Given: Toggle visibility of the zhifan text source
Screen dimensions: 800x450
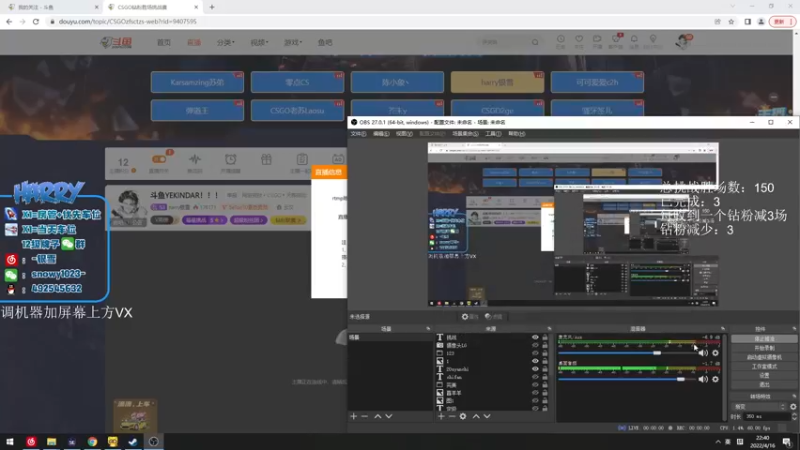Looking at the screenshot, I should click(x=535, y=377).
